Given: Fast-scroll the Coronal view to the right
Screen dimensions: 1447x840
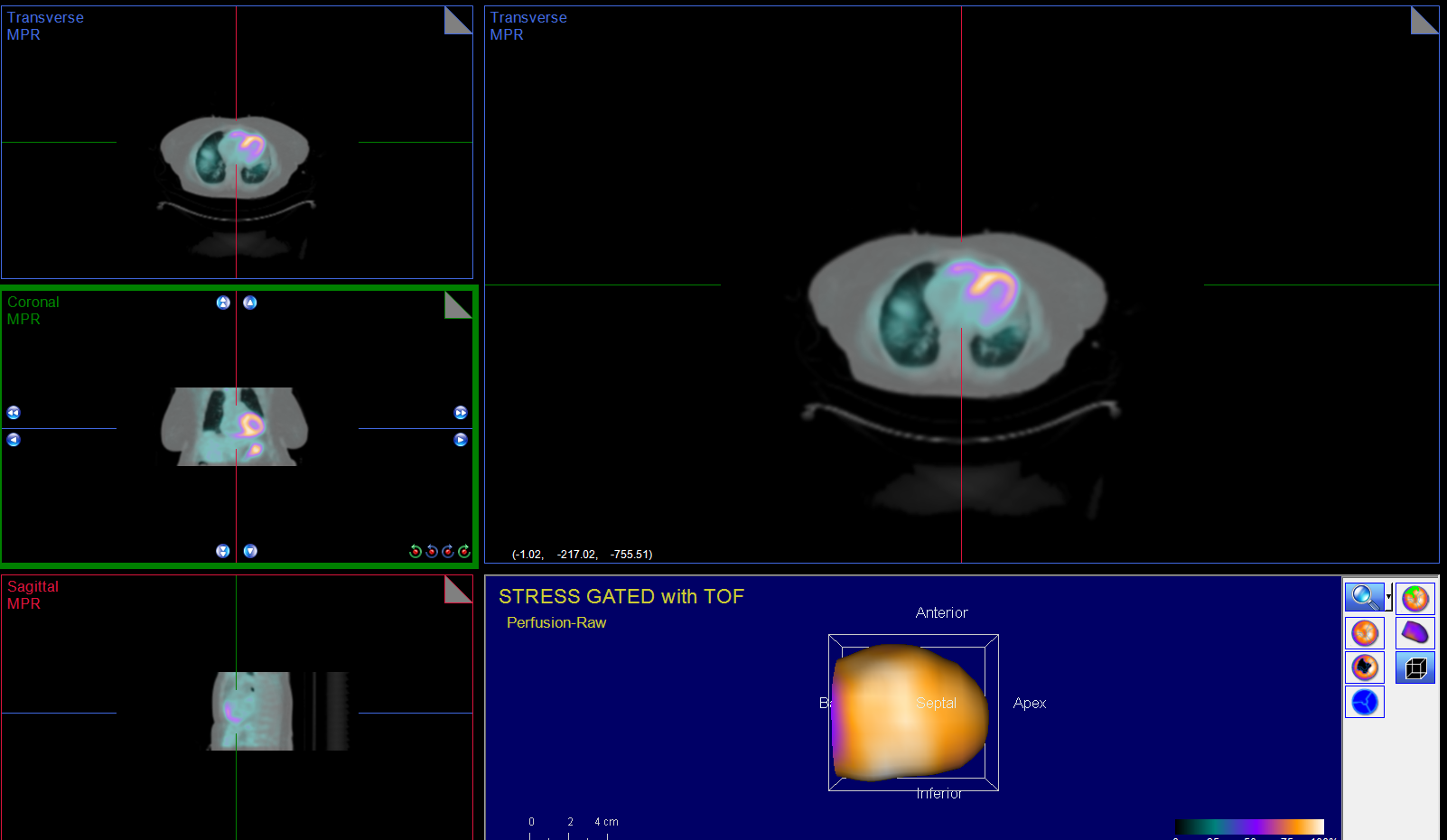Looking at the screenshot, I should (x=461, y=413).
